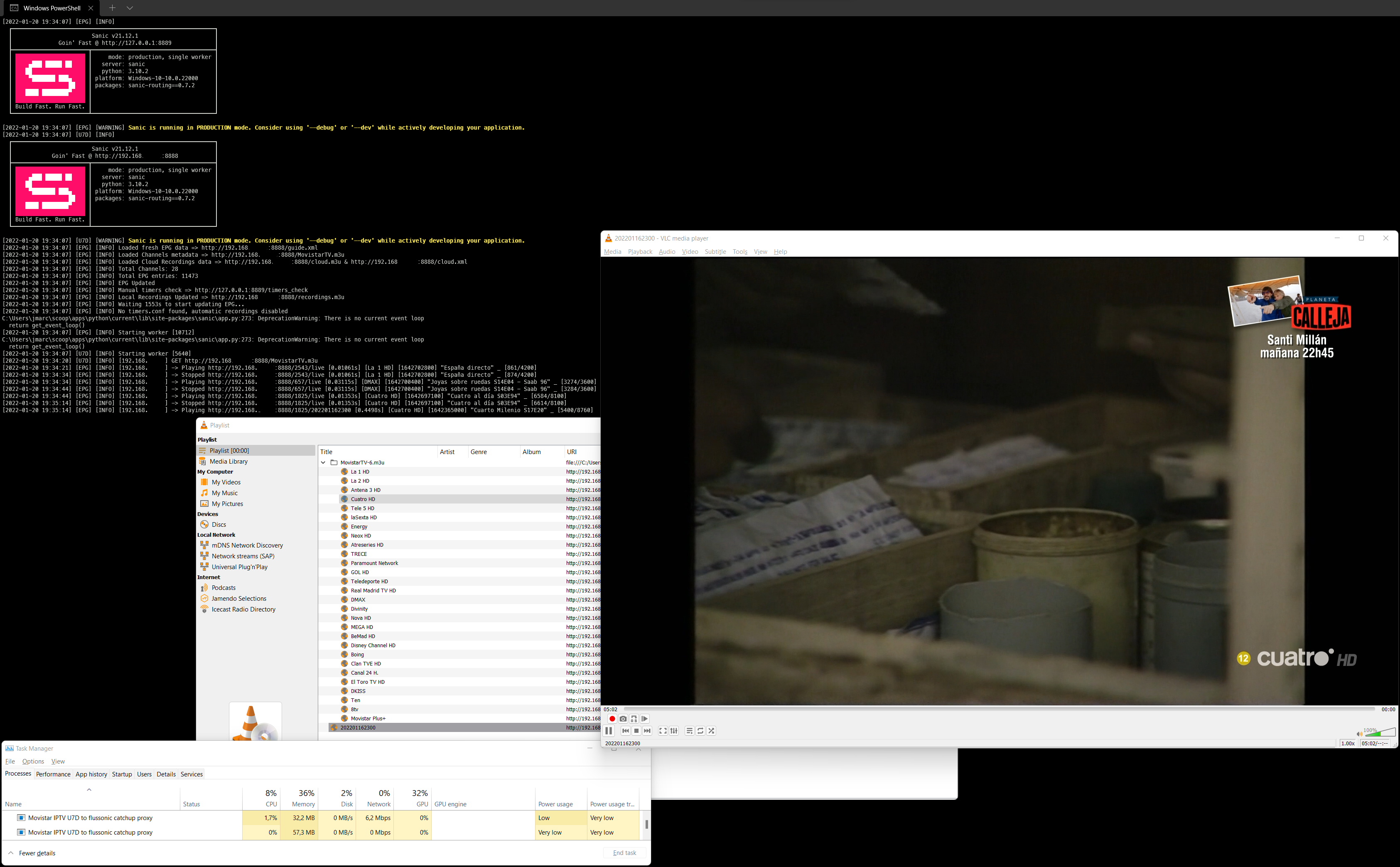Toggle random shuffle playback

(x=712, y=730)
